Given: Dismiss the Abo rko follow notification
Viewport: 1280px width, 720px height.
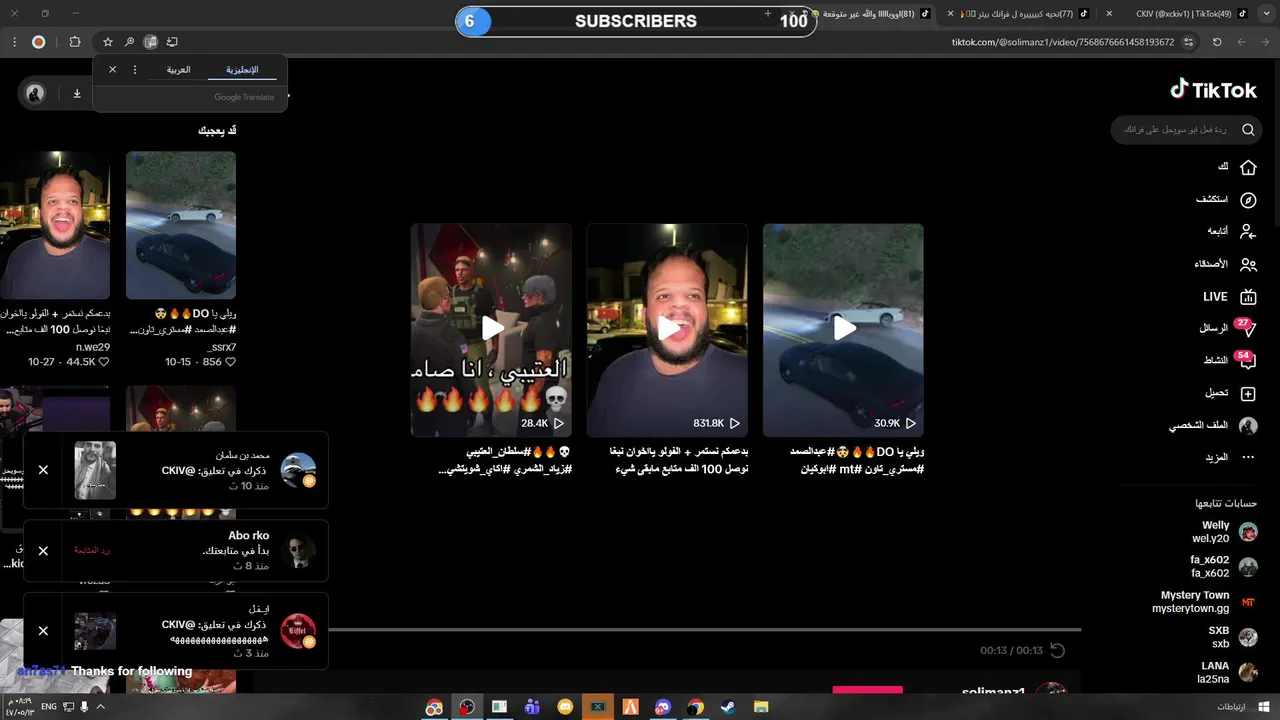Looking at the screenshot, I should click(43, 551).
